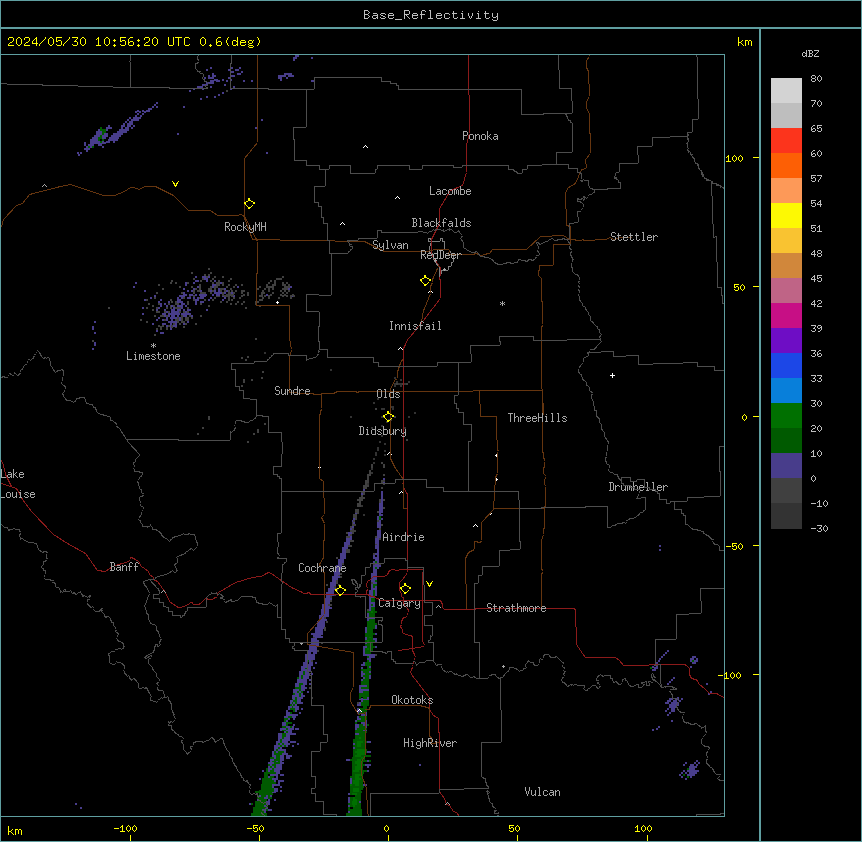Click yellow diamond marker south of RedDeer
The width and height of the screenshot is (862, 842).
coord(426,281)
